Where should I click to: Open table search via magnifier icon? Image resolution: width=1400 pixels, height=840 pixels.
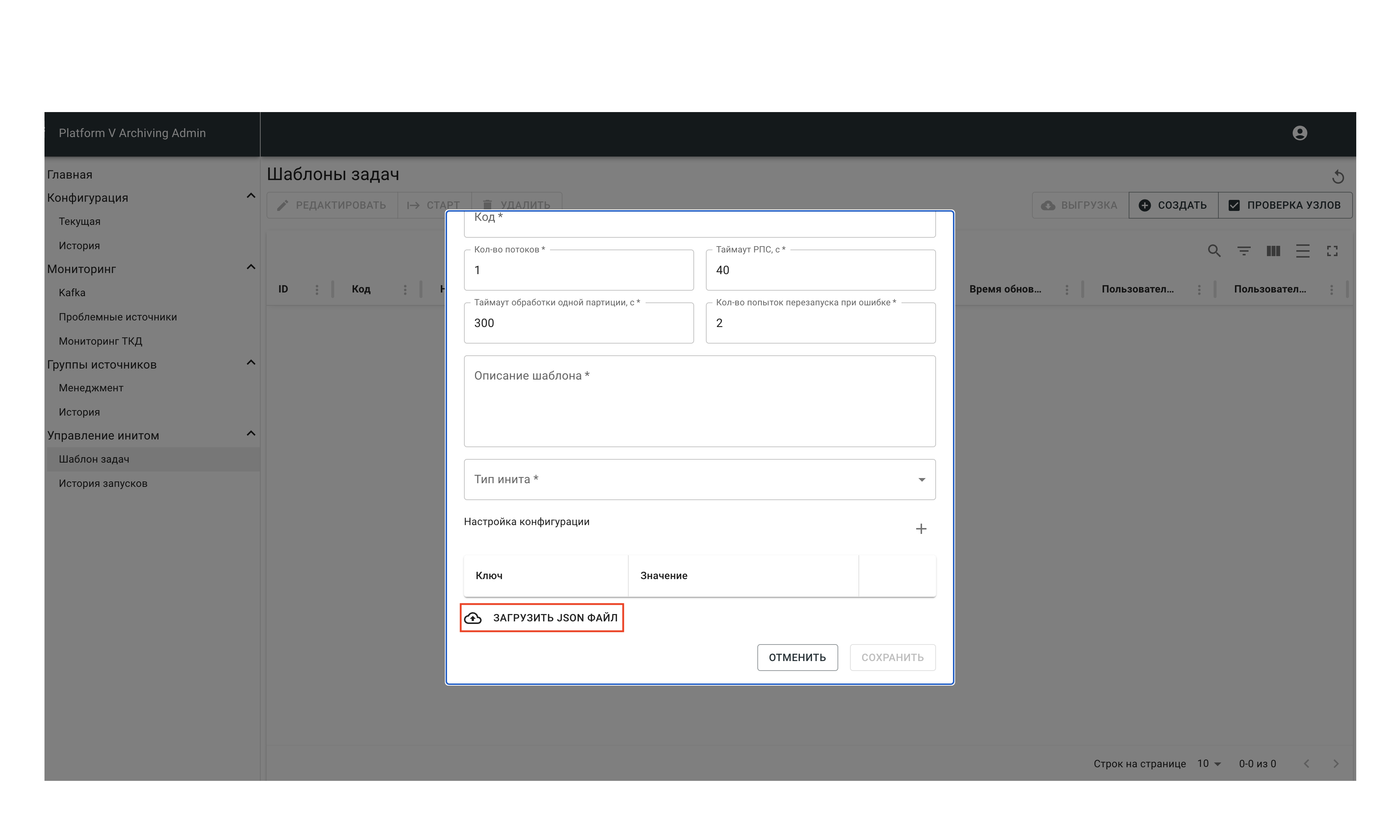pyautogui.click(x=1214, y=251)
